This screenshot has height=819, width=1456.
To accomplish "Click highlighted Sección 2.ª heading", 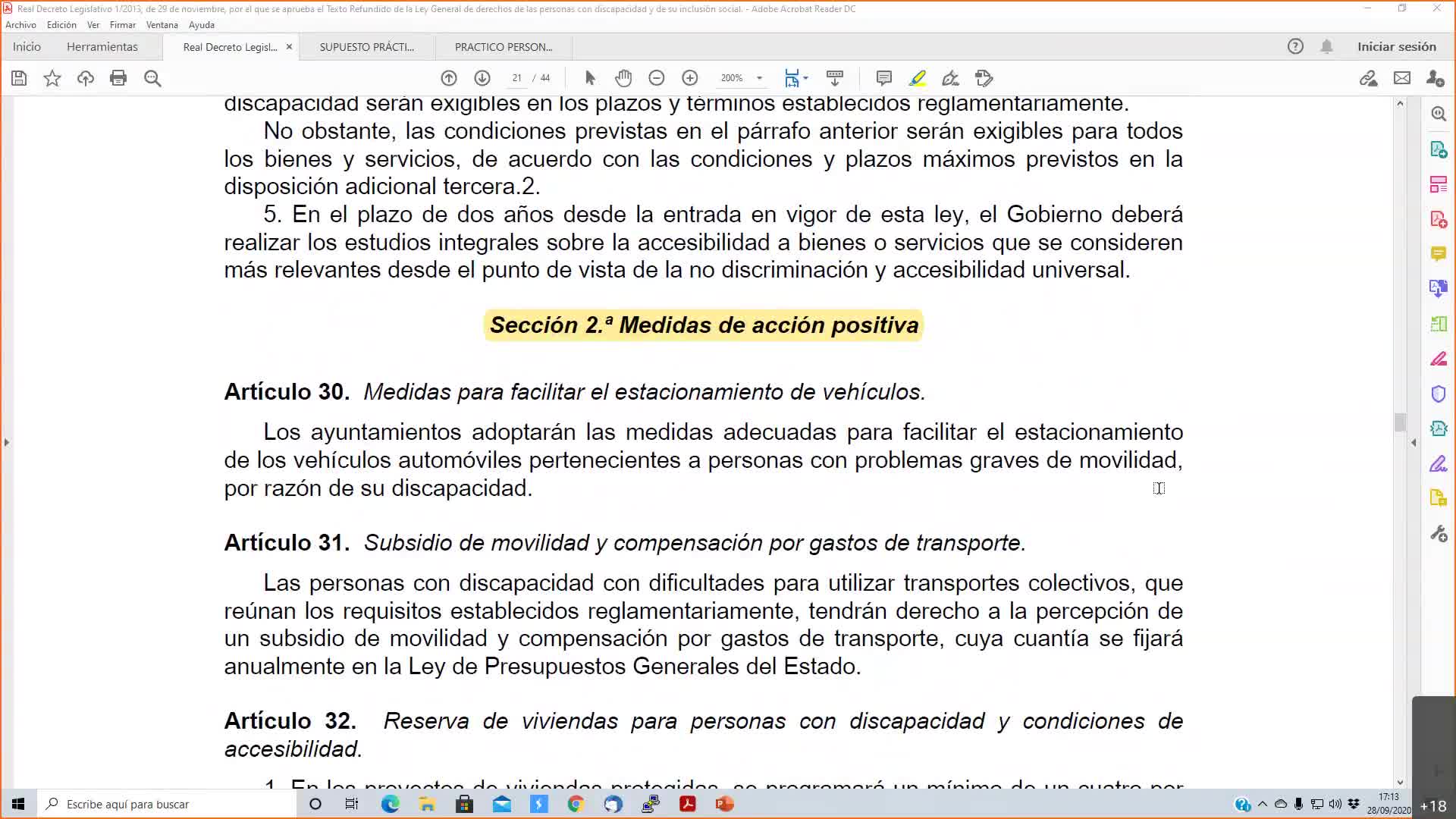I will coord(704,325).
